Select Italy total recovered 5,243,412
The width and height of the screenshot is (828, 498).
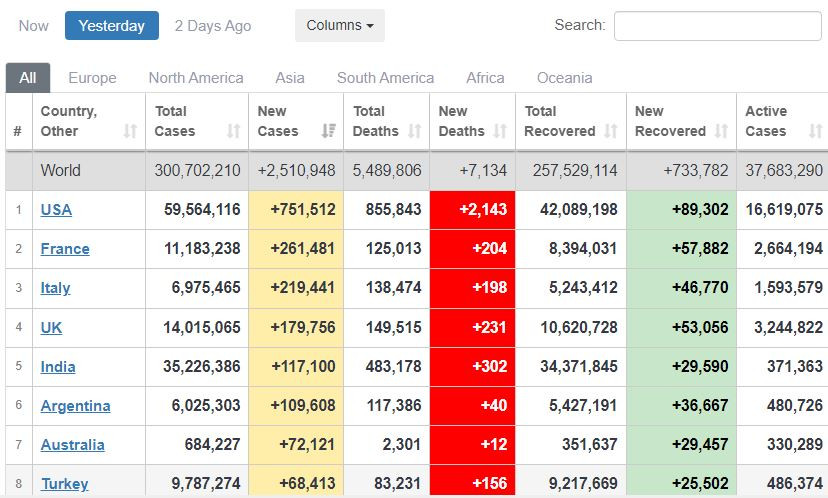click(x=583, y=288)
